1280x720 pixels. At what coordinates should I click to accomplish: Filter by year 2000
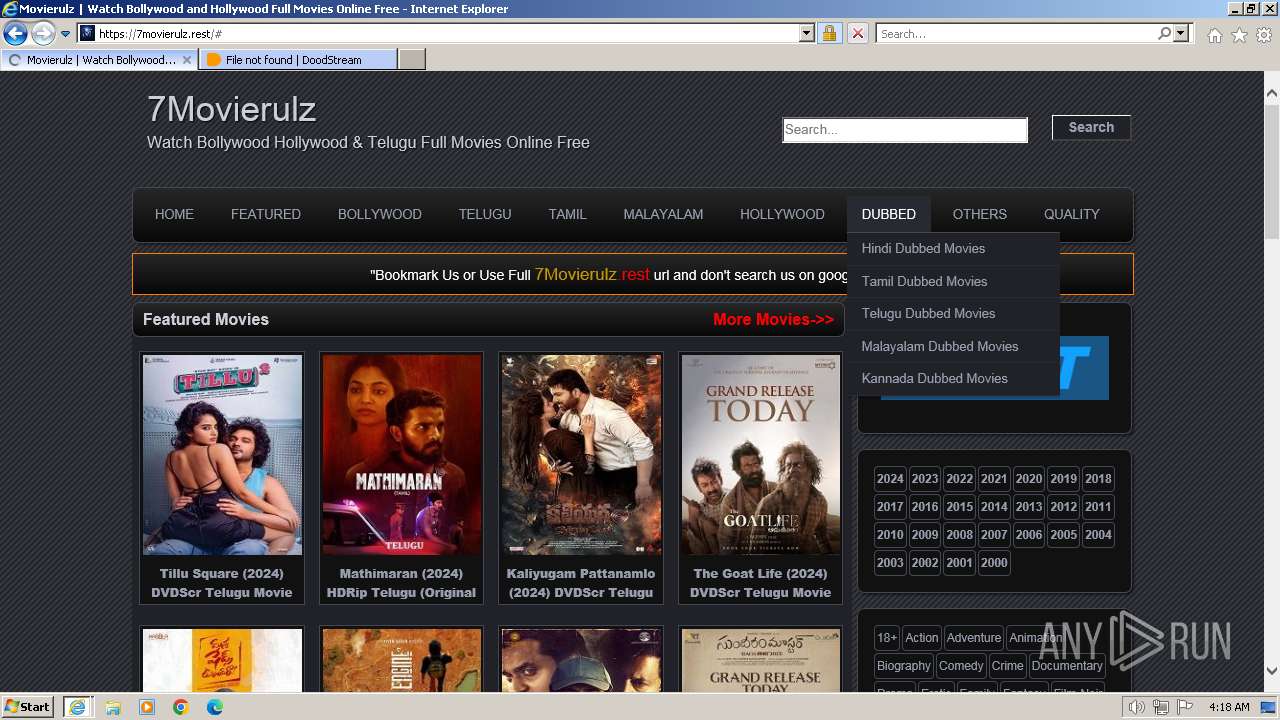994,563
